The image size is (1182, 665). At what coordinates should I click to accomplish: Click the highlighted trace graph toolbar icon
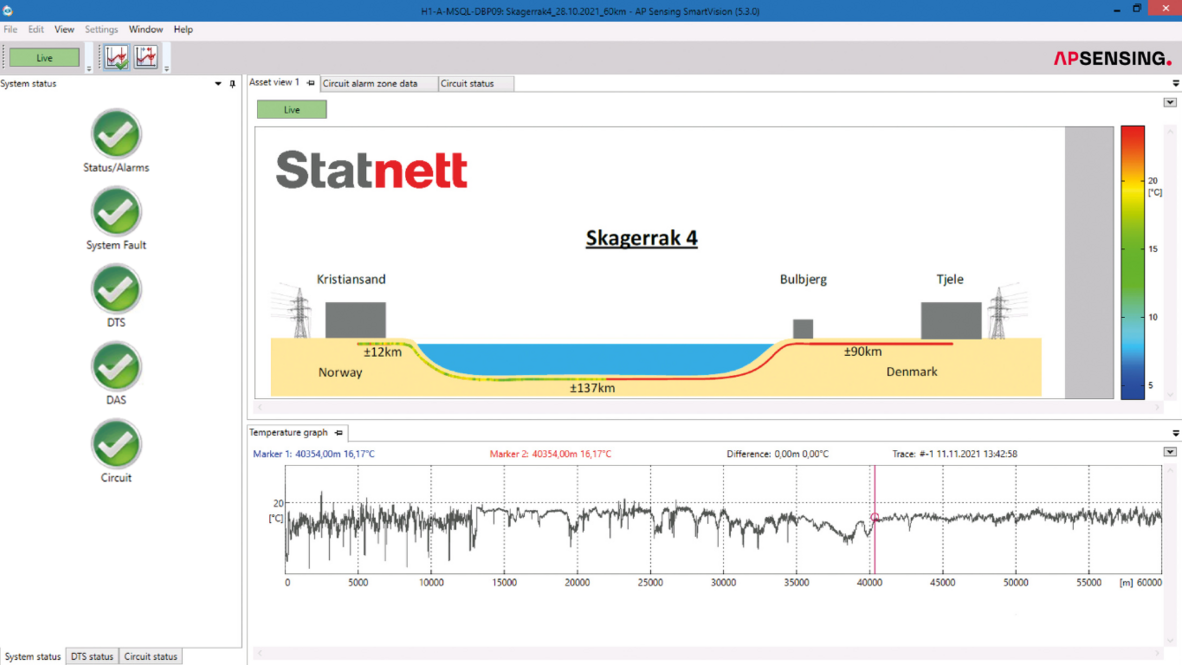tap(115, 57)
